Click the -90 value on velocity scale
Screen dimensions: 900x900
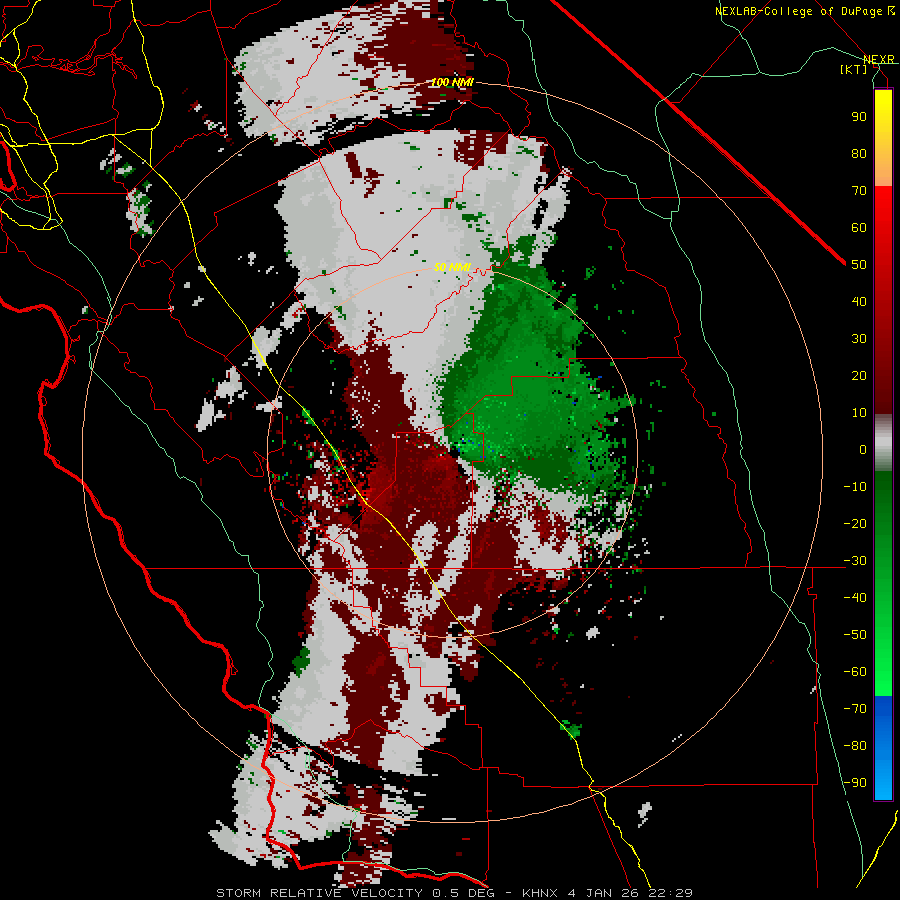coord(855,783)
